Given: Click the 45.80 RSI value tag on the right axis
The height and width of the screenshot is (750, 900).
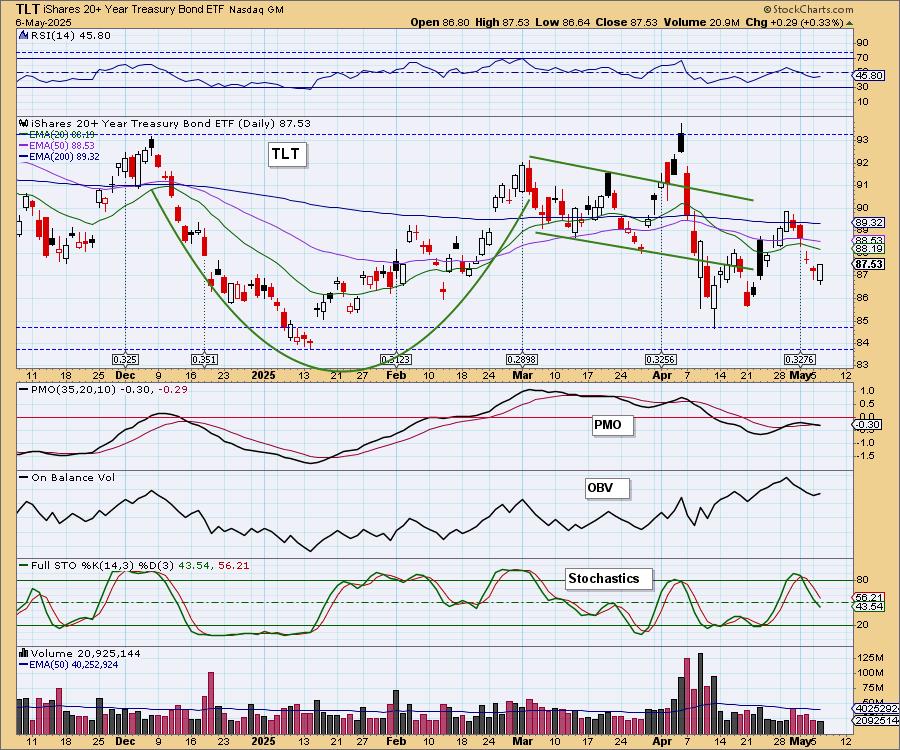Looking at the screenshot, I should pos(868,76).
